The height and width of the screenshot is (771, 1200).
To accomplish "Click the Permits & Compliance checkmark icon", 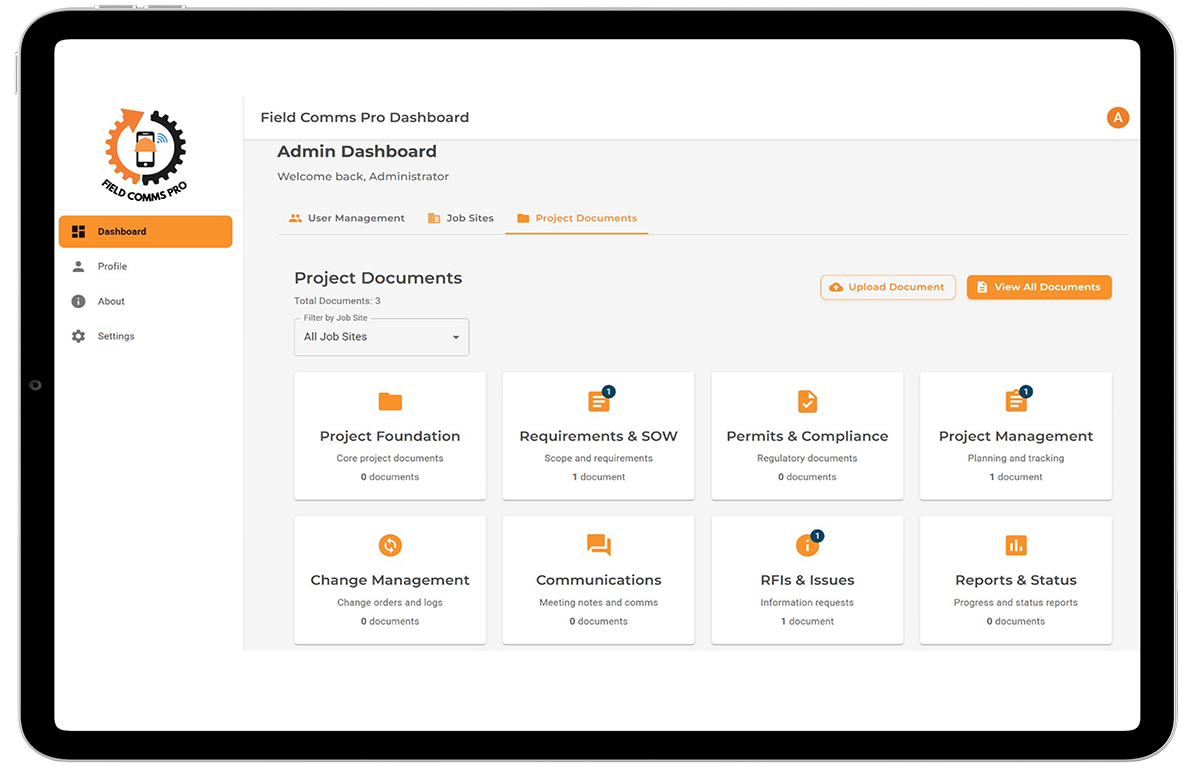I will [x=807, y=402].
